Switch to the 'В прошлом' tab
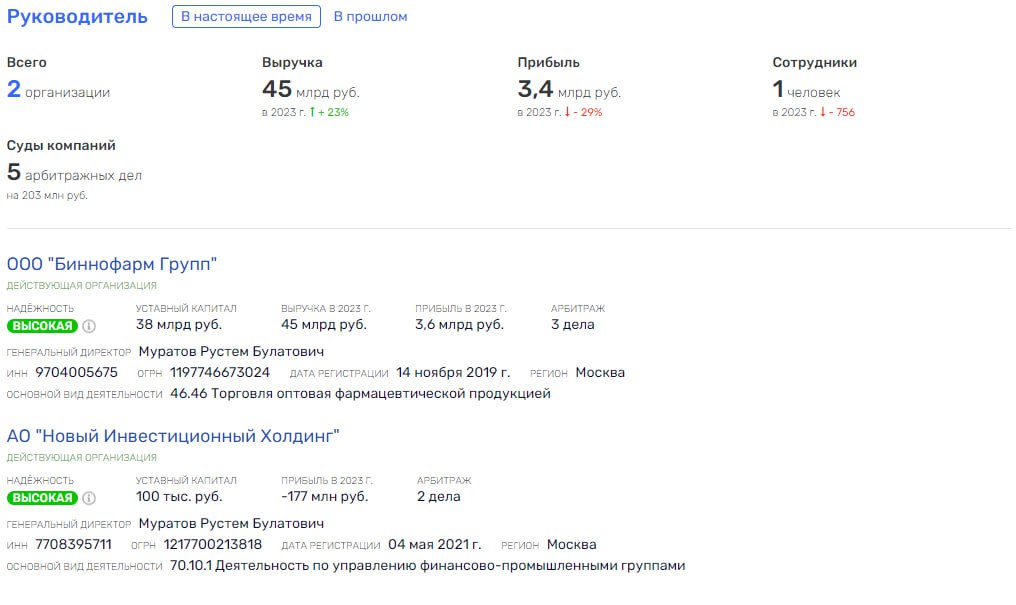This screenshot has width=1016, height=605. (x=371, y=17)
